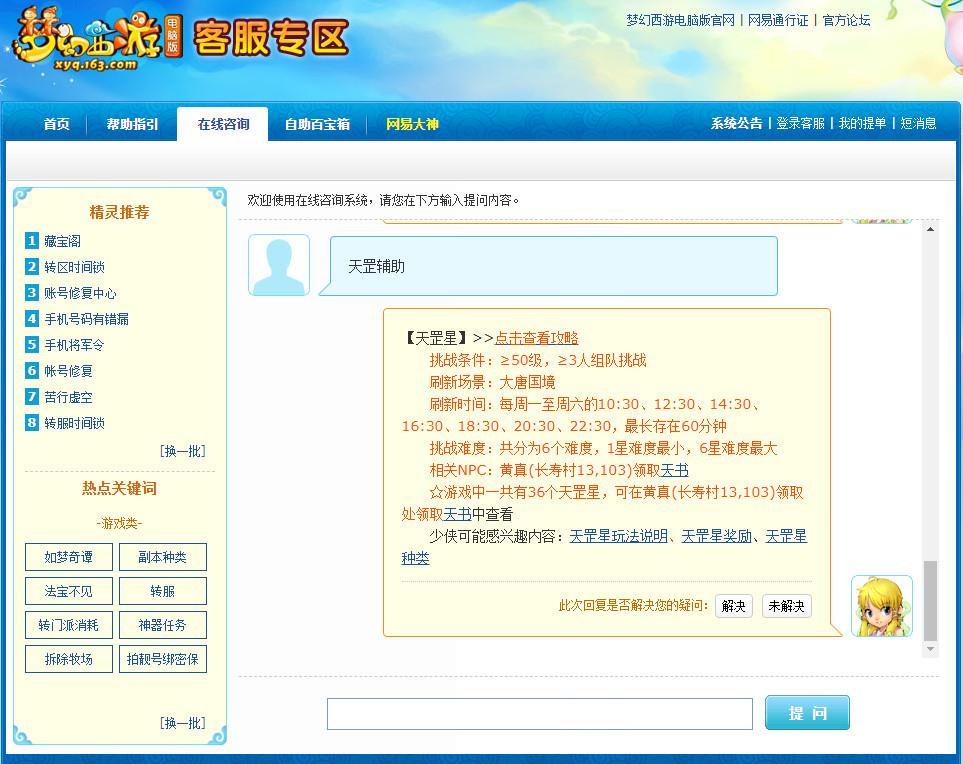Click the question input field
Viewport: 963px width, 764px height.
(x=540, y=713)
